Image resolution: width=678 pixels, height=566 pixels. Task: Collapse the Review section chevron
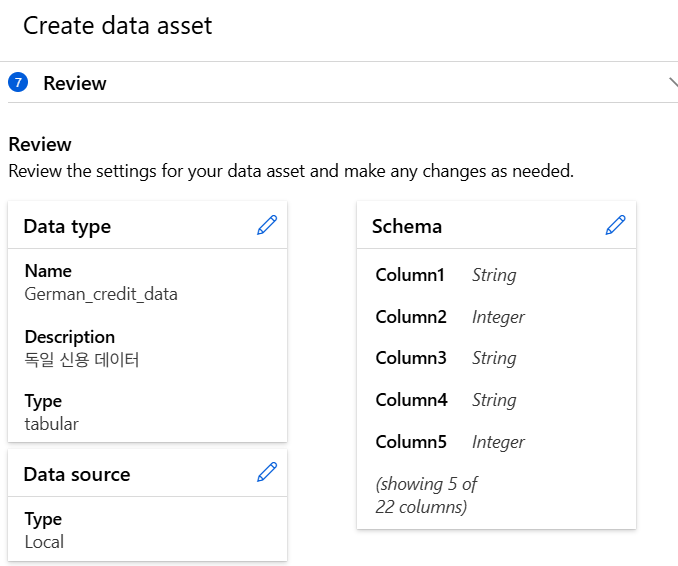pyautogui.click(x=672, y=83)
